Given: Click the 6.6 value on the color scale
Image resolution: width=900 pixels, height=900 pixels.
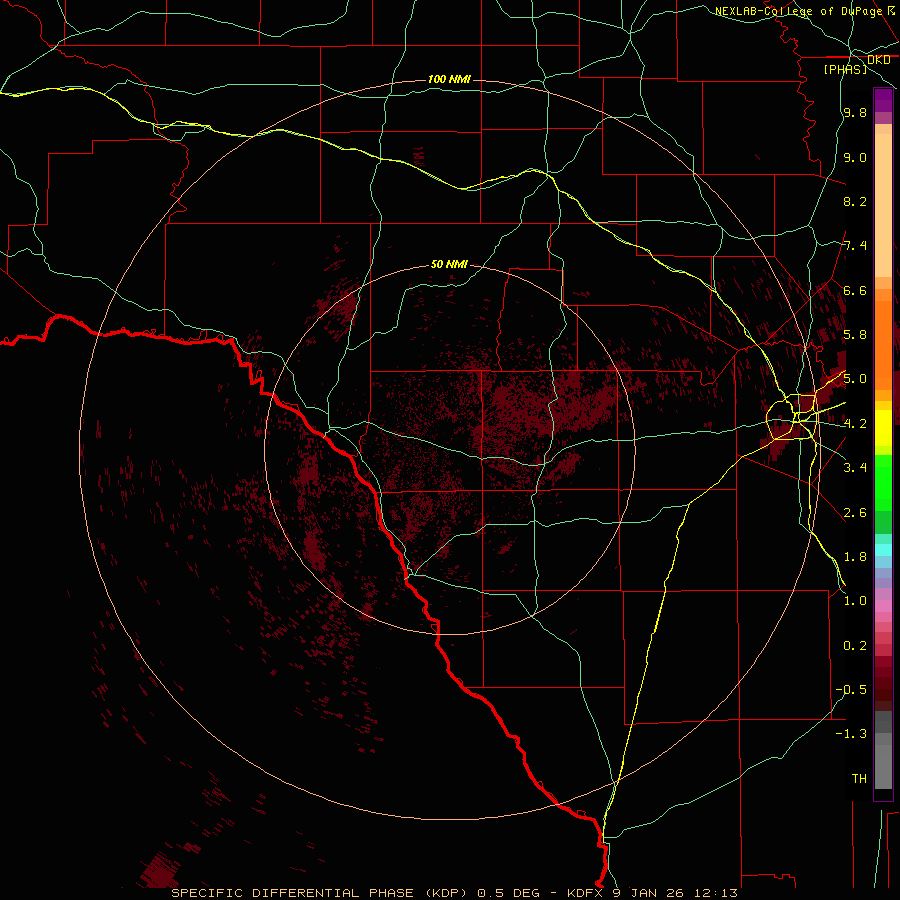Looking at the screenshot, I should [x=855, y=290].
